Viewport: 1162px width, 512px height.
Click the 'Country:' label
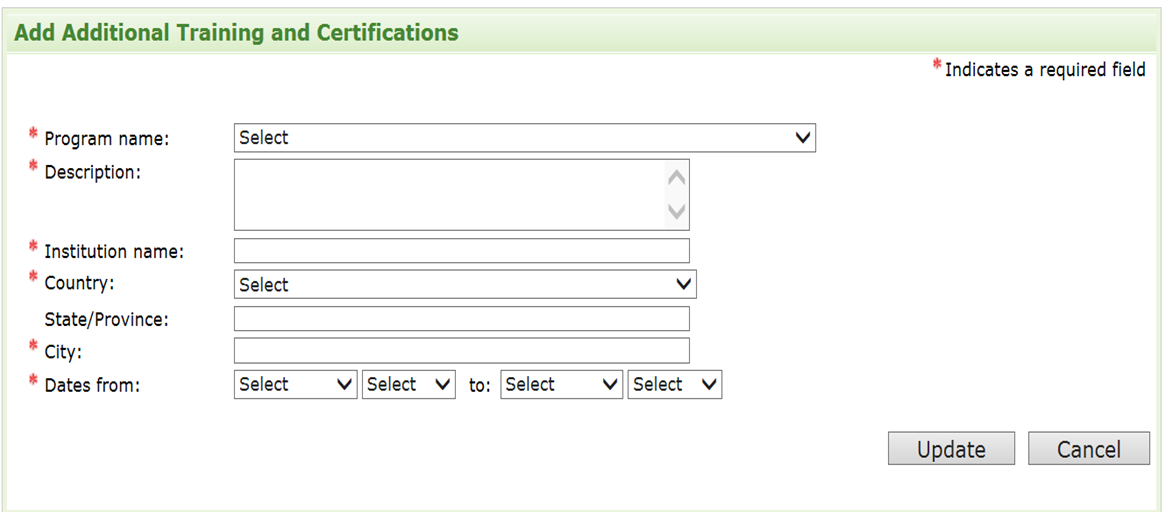click(x=79, y=283)
